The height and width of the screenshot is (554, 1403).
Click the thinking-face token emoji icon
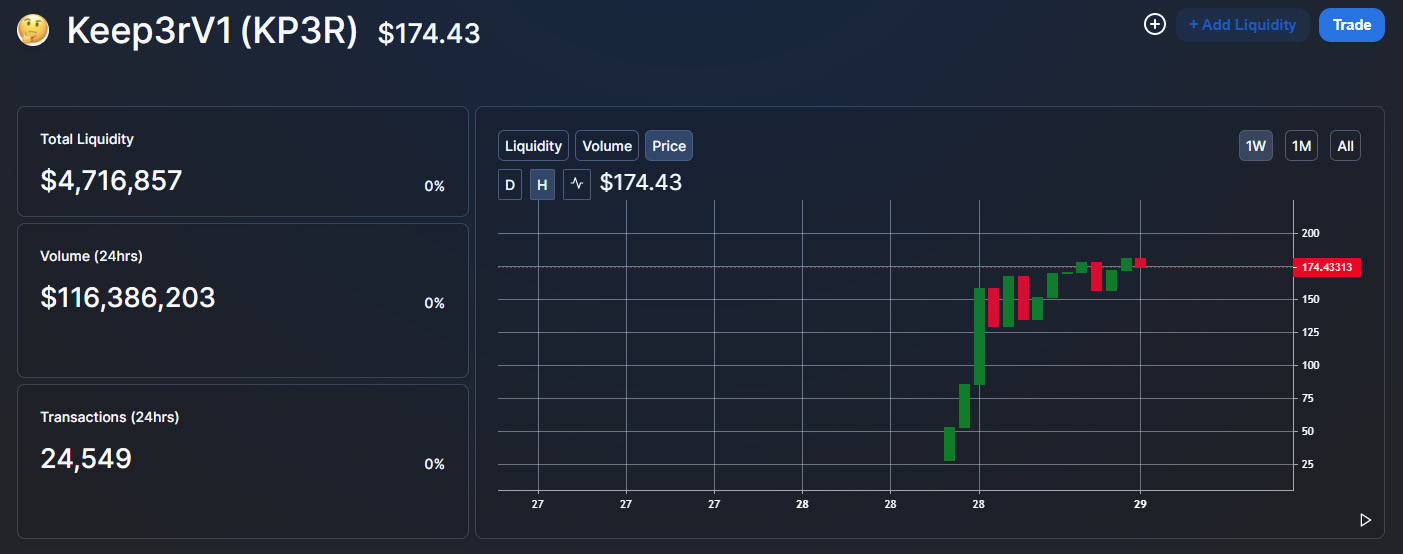(x=34, y=30)
